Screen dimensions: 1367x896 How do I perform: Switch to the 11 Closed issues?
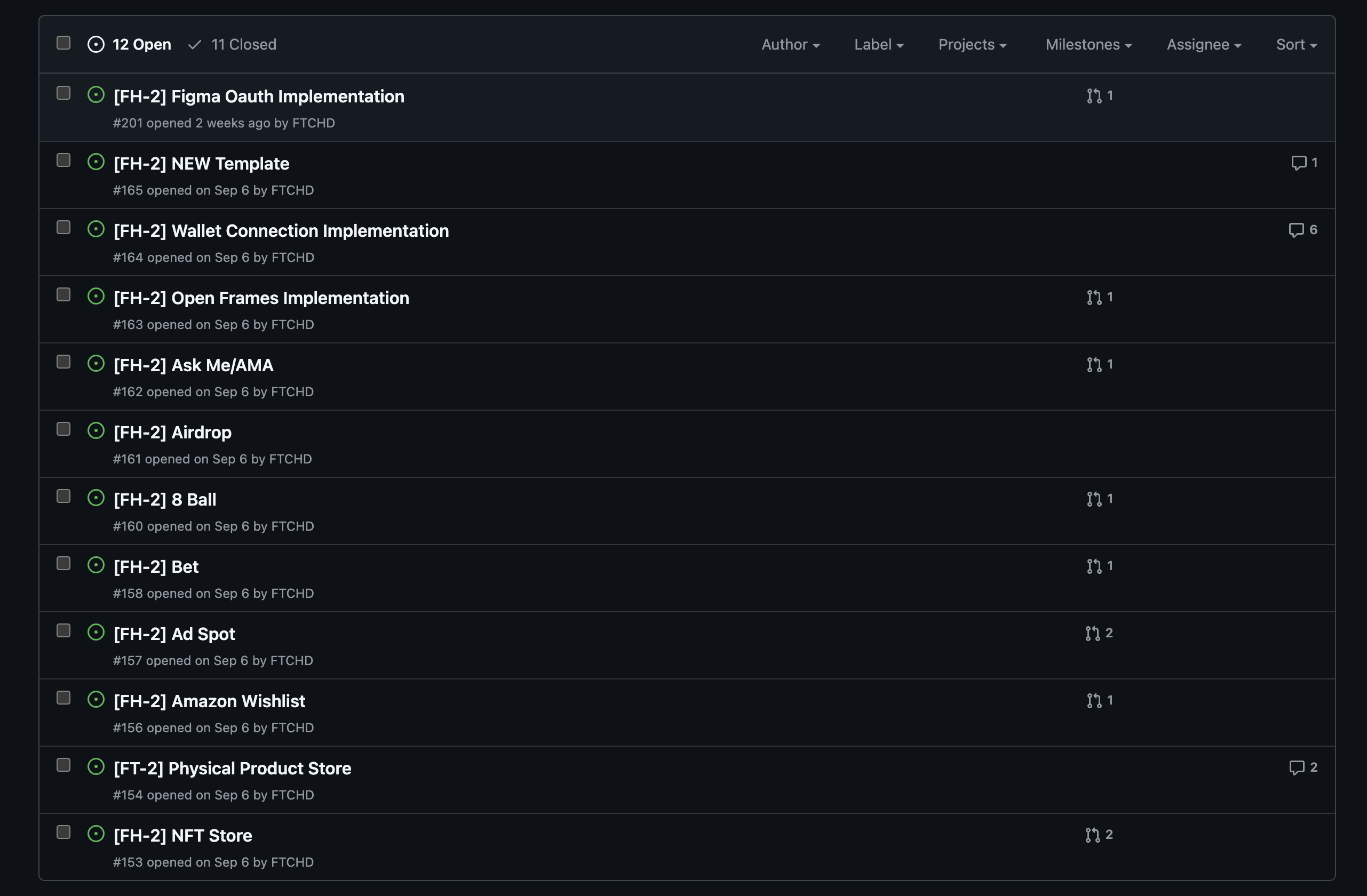tap(232, 44)
